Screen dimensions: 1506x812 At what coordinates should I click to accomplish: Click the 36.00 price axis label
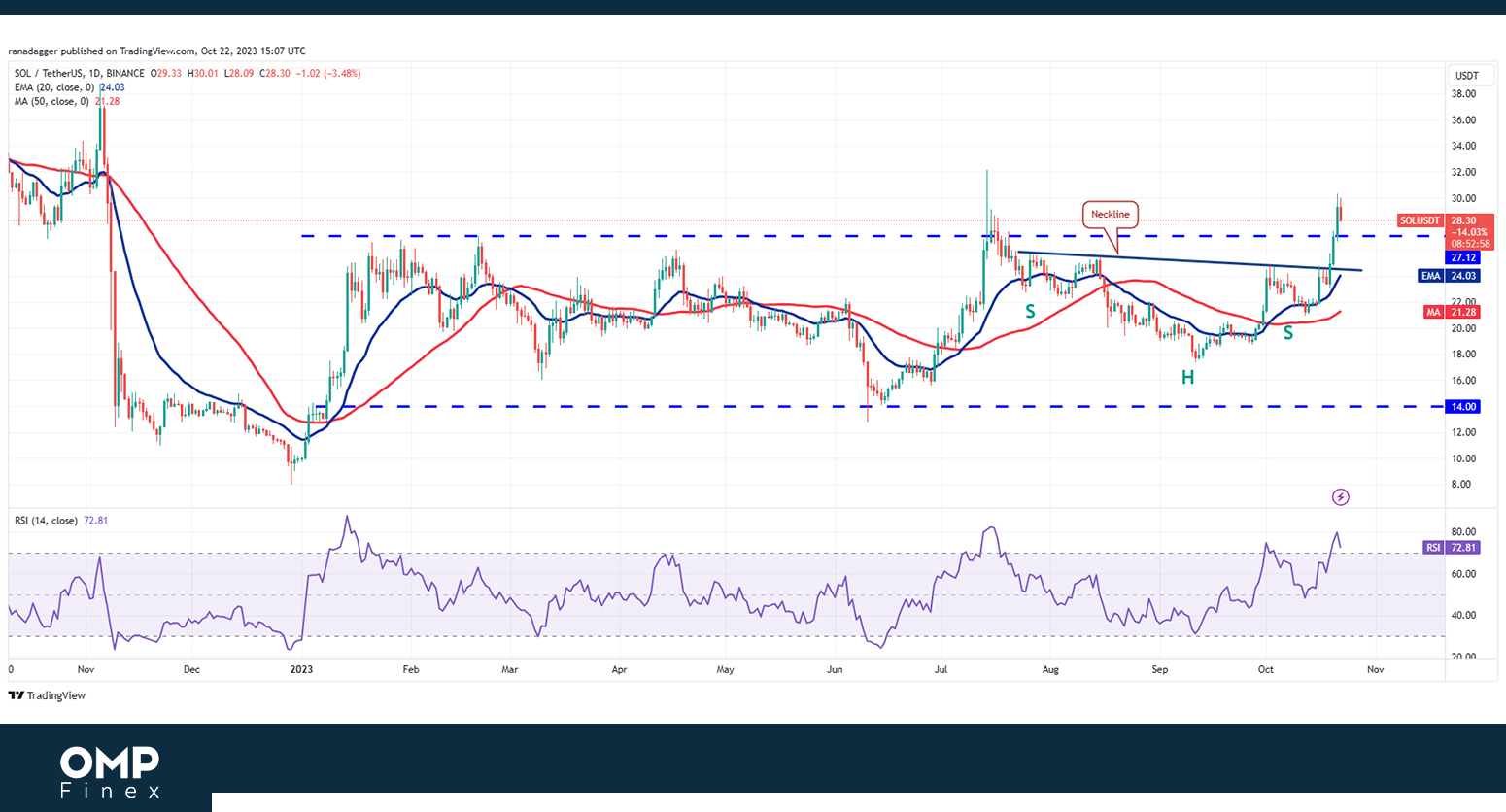click(x=1463, y=120)
